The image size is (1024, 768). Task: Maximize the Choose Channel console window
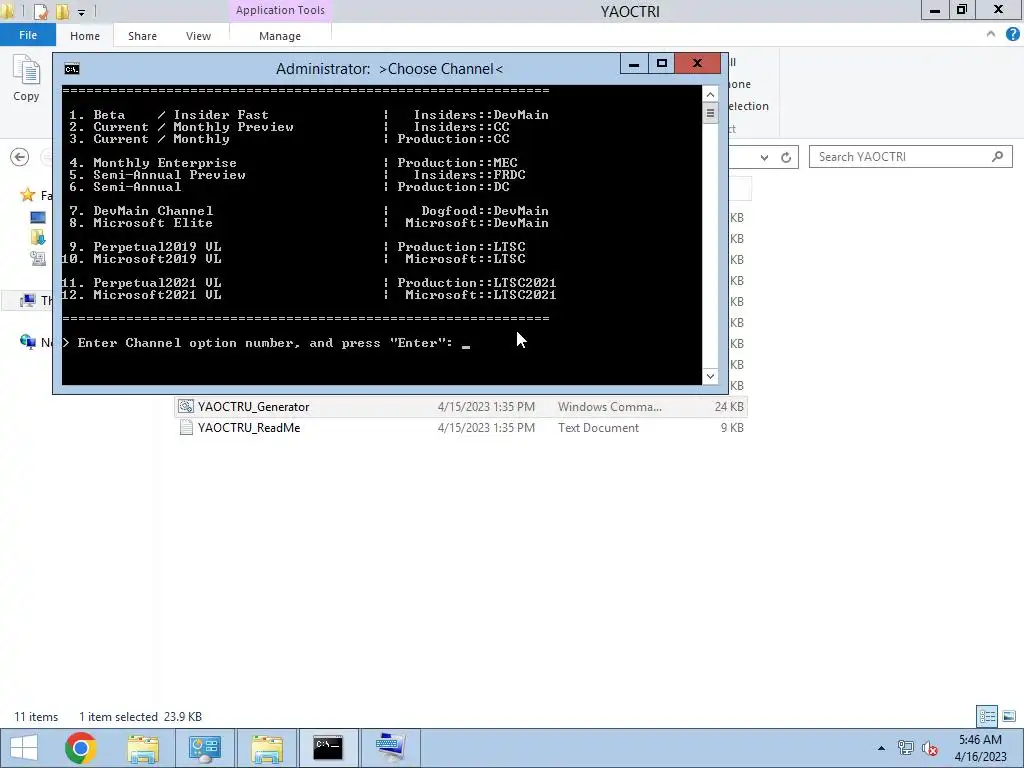click(662, 63)
